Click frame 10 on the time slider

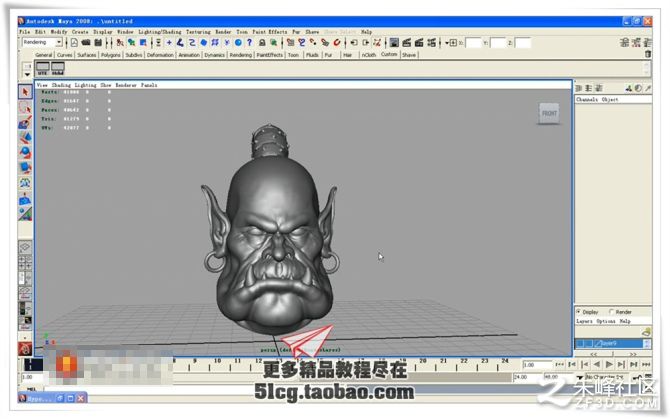tap(217, 361)
